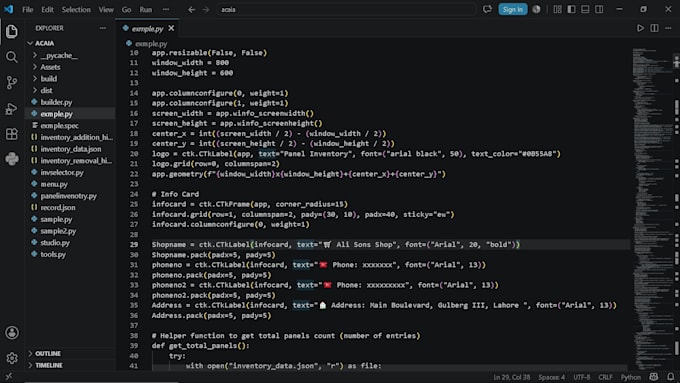Screen dimensions: 680x383
Task: Open the Copilot chat icon in title bar
Action: pos(487,10)
